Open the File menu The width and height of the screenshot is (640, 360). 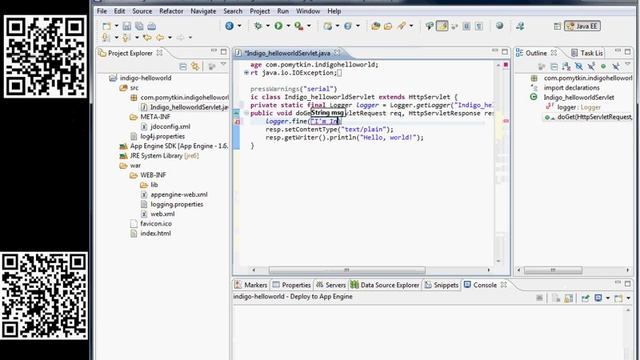(102, 11)
